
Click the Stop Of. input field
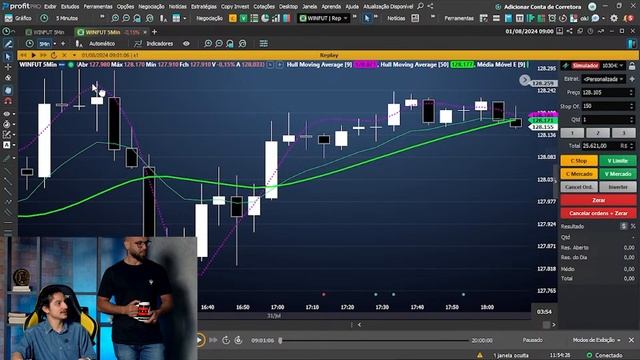click(x=607, y=106)
